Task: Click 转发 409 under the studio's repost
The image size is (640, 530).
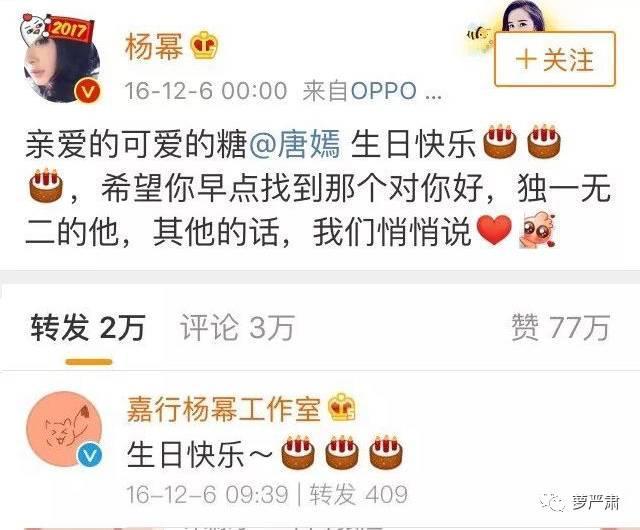Action: coord(358,494)
